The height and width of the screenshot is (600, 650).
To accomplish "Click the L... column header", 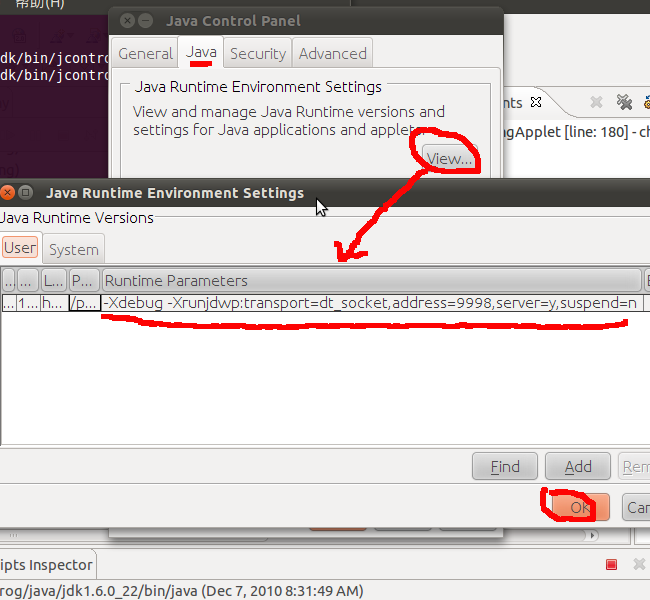I will (x=53, y=280).
